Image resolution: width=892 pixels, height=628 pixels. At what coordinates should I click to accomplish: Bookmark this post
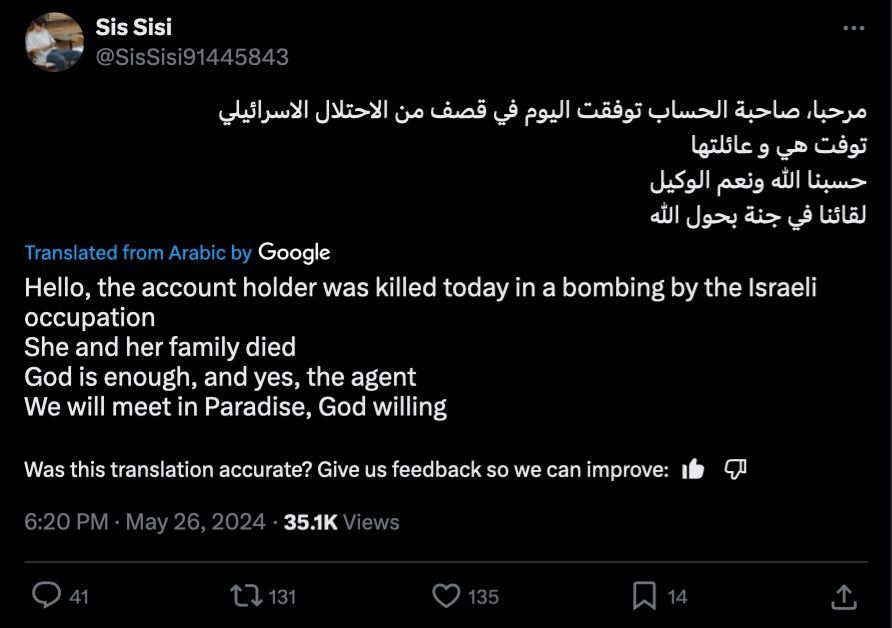point(644,596)
